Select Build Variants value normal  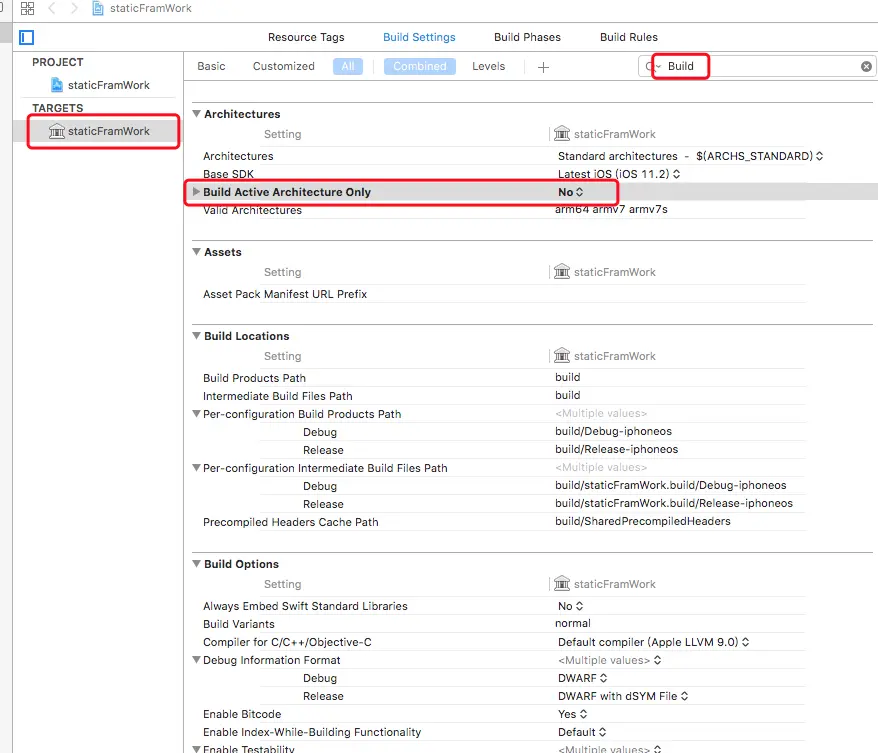coord(572,623)
